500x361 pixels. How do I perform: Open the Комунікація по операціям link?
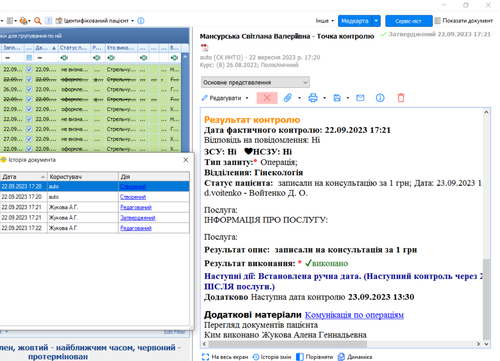354,315
